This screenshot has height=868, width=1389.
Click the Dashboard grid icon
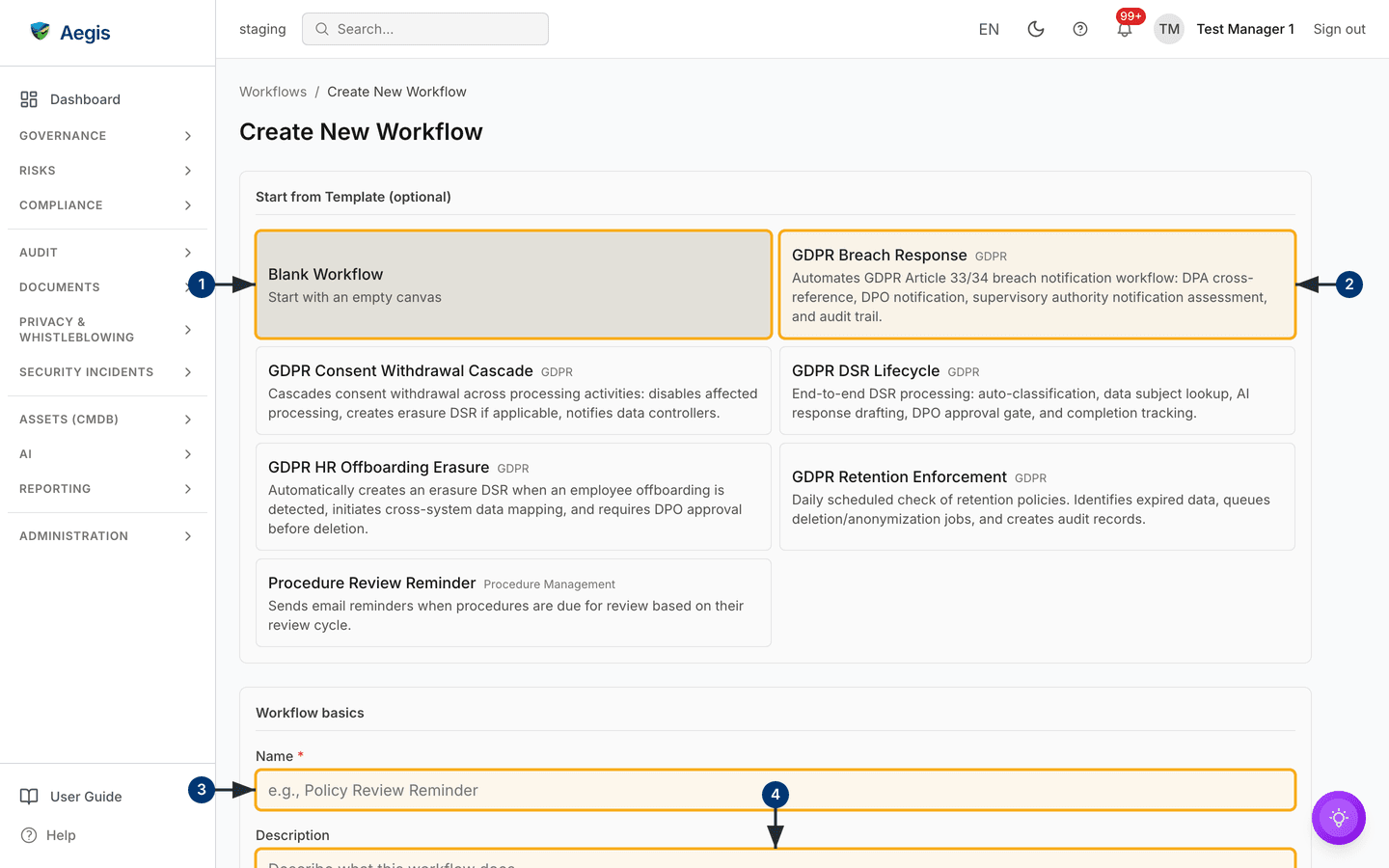pyautogui.click(x=29, y=99)
